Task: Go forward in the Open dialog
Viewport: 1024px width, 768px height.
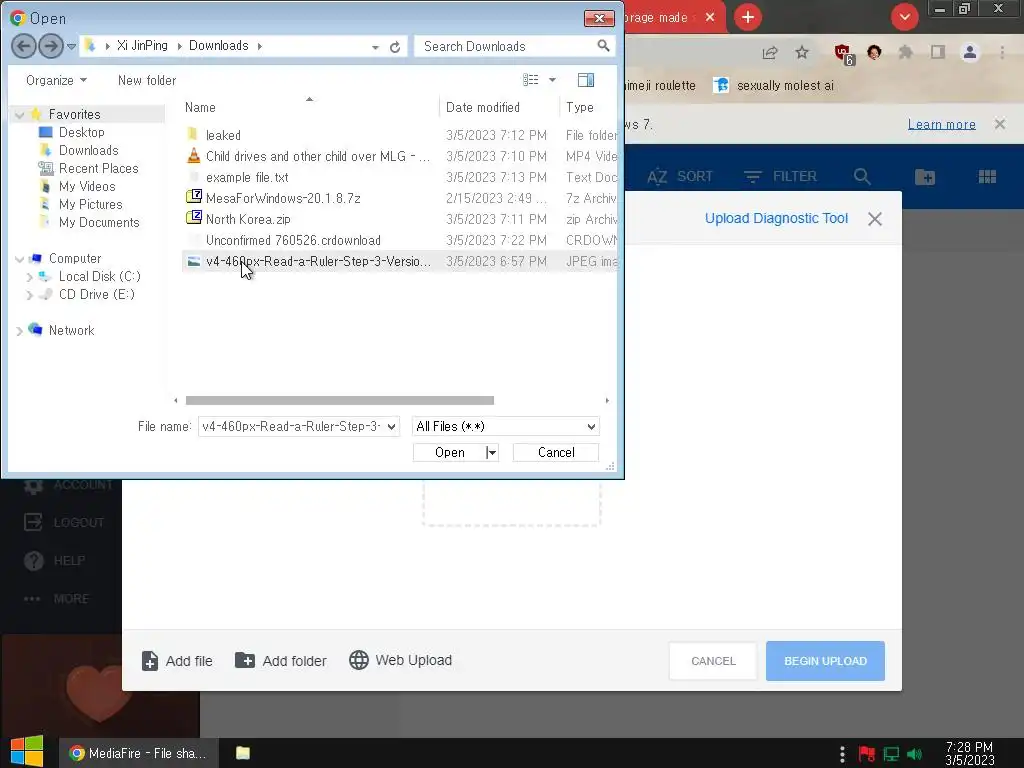Action: coord(51,46)
